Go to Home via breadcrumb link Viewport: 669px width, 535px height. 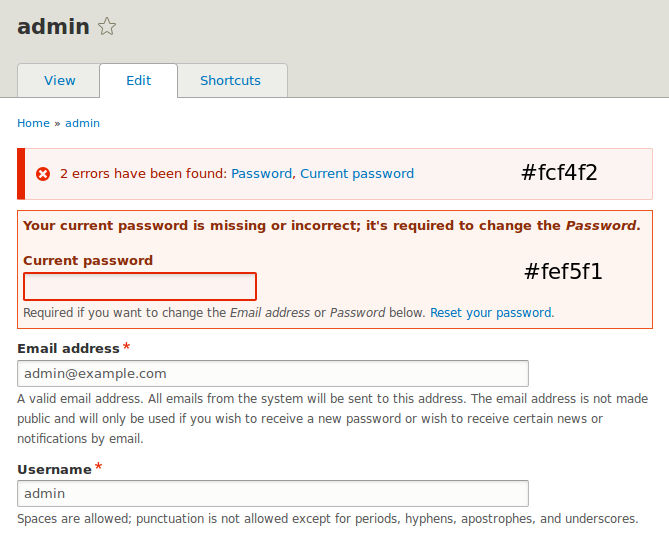point(33,123)
